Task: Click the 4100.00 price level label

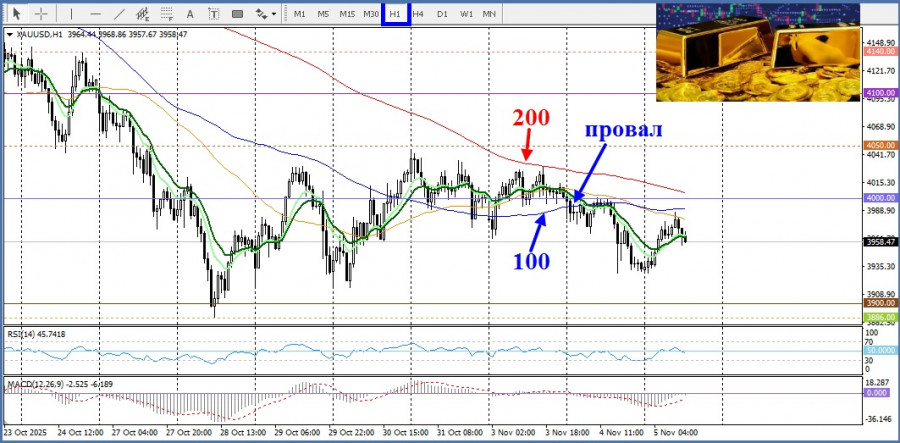Action: (879, 93)
